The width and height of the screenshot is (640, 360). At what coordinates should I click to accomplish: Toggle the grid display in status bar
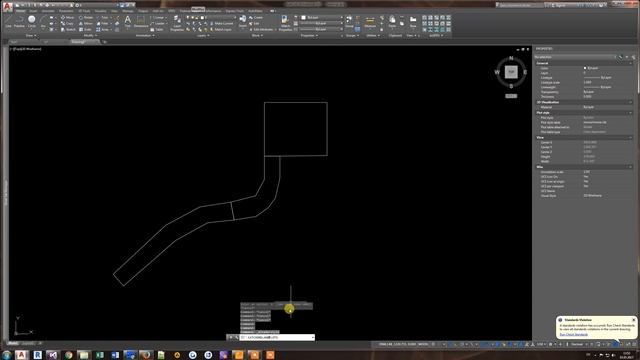click(433, 344)
